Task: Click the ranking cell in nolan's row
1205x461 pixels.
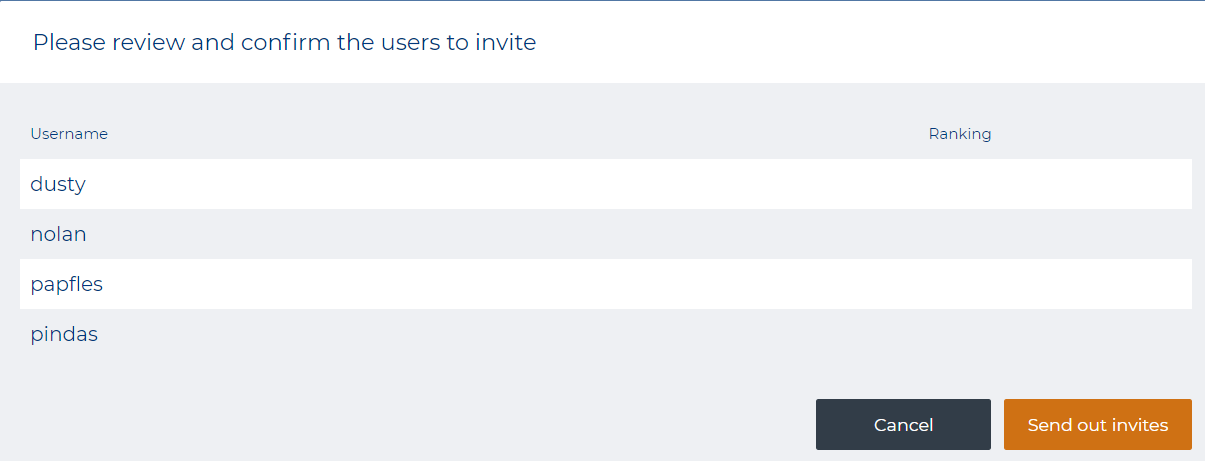Action: tap(959, 234)
